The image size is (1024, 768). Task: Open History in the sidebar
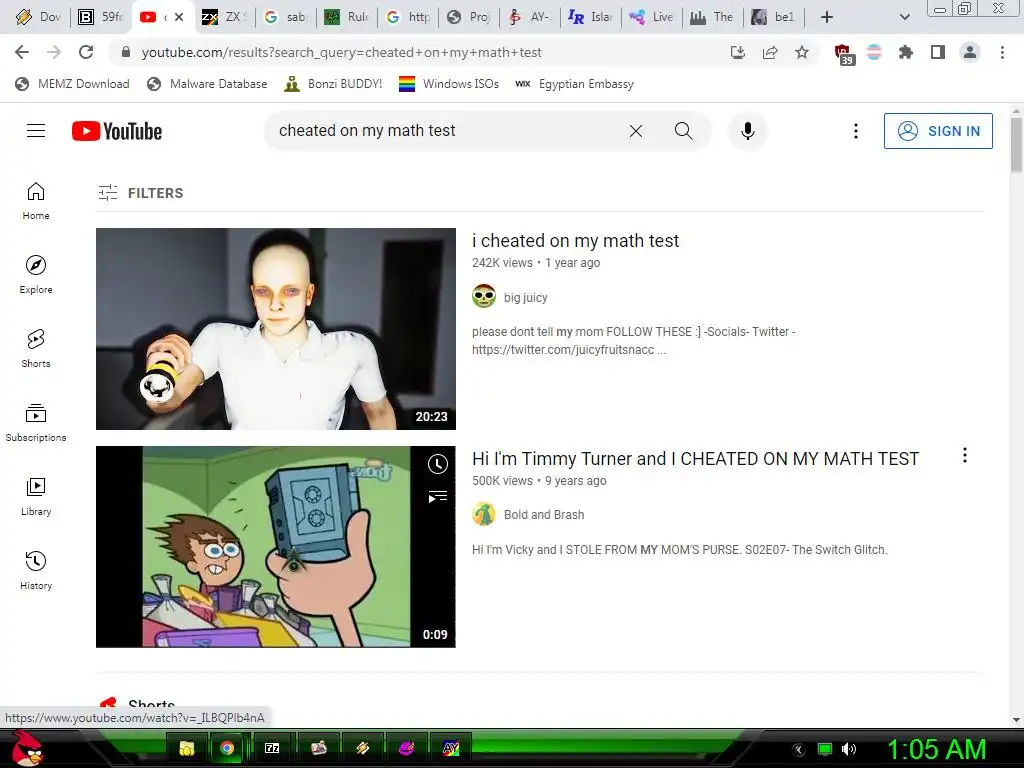pyautogui.click(x=36, y=570)
